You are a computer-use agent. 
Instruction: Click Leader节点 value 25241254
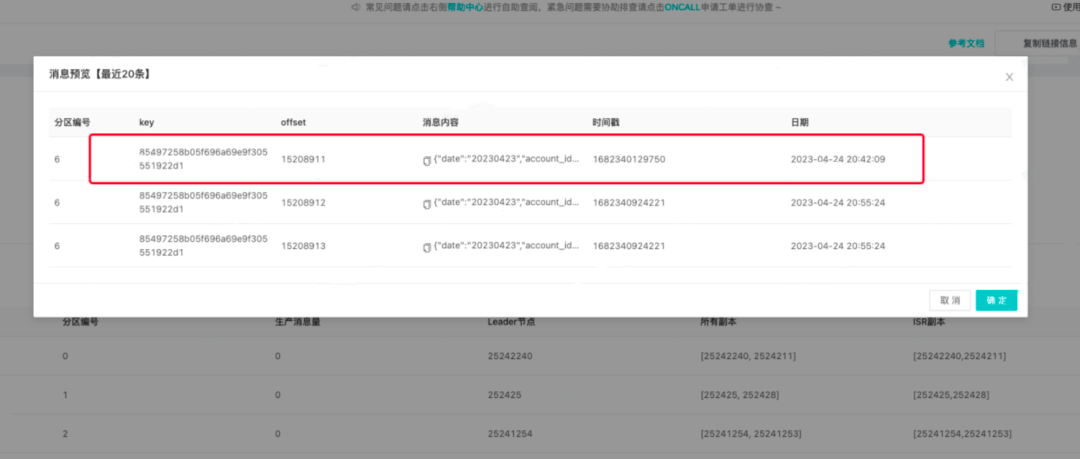510,434
